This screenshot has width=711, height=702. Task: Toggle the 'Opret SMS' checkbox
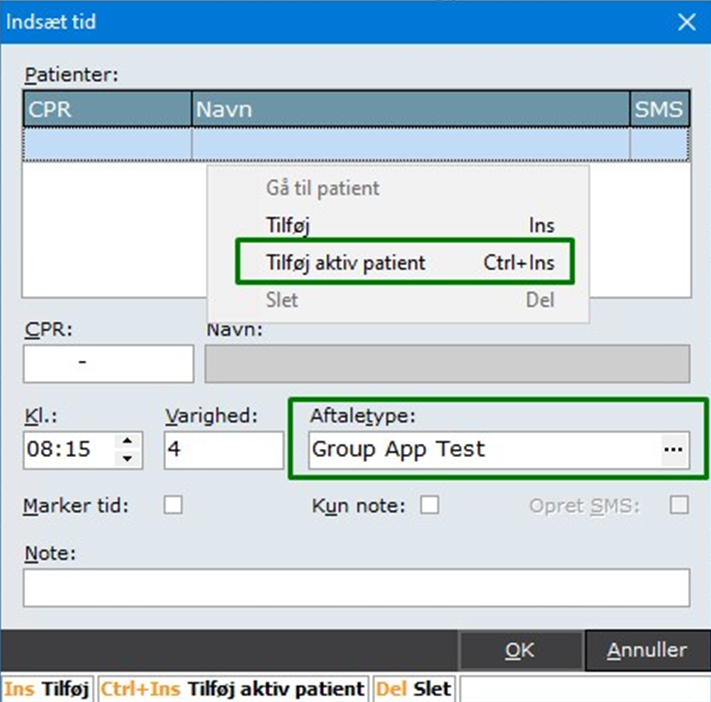click(x=679, y=505)
